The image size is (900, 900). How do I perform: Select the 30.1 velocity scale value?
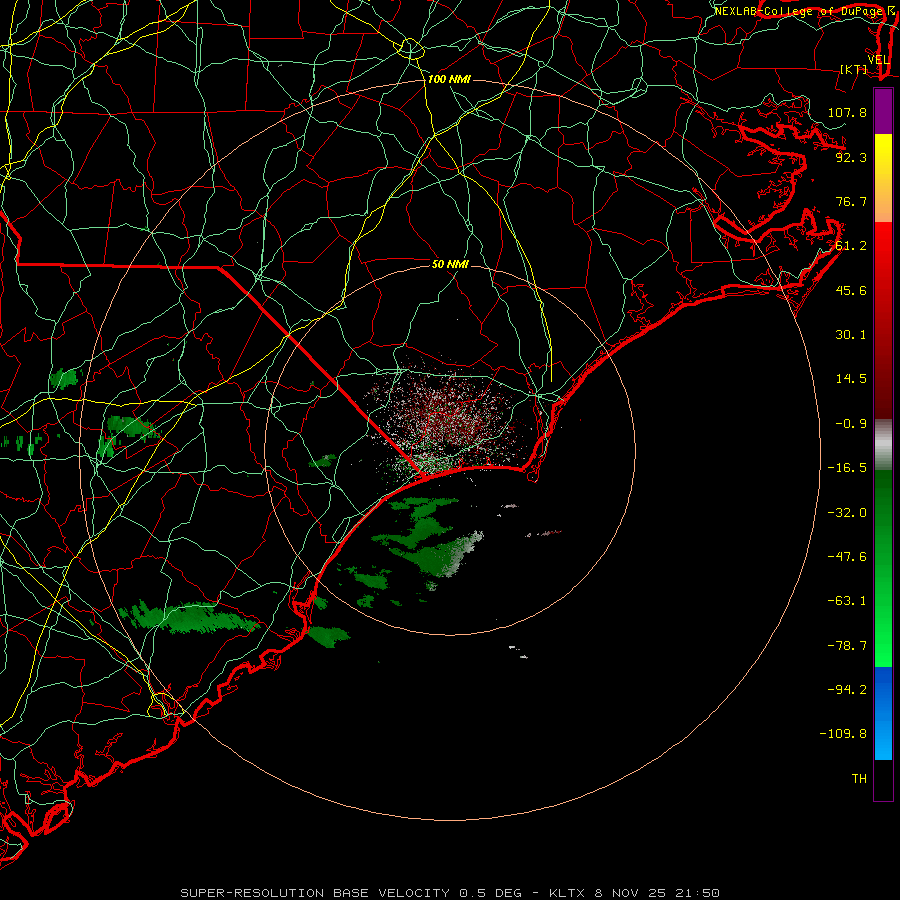coord(851,335)
